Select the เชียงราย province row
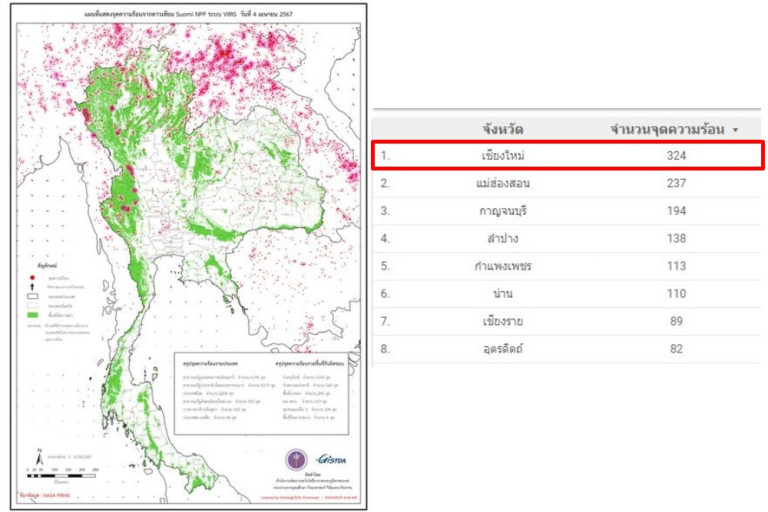768x512 pixels. (x=502, y=322)
